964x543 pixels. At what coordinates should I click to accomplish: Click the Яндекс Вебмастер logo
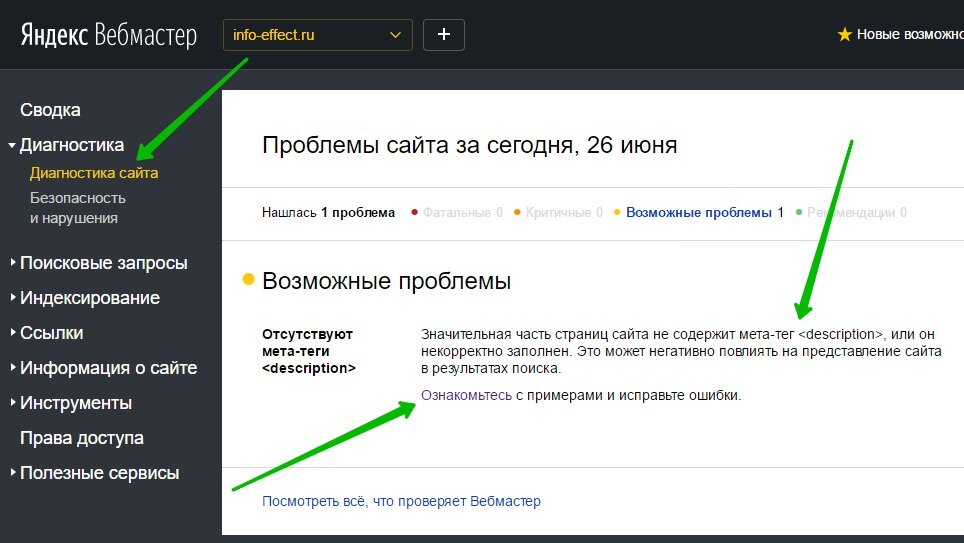point(109,34)
